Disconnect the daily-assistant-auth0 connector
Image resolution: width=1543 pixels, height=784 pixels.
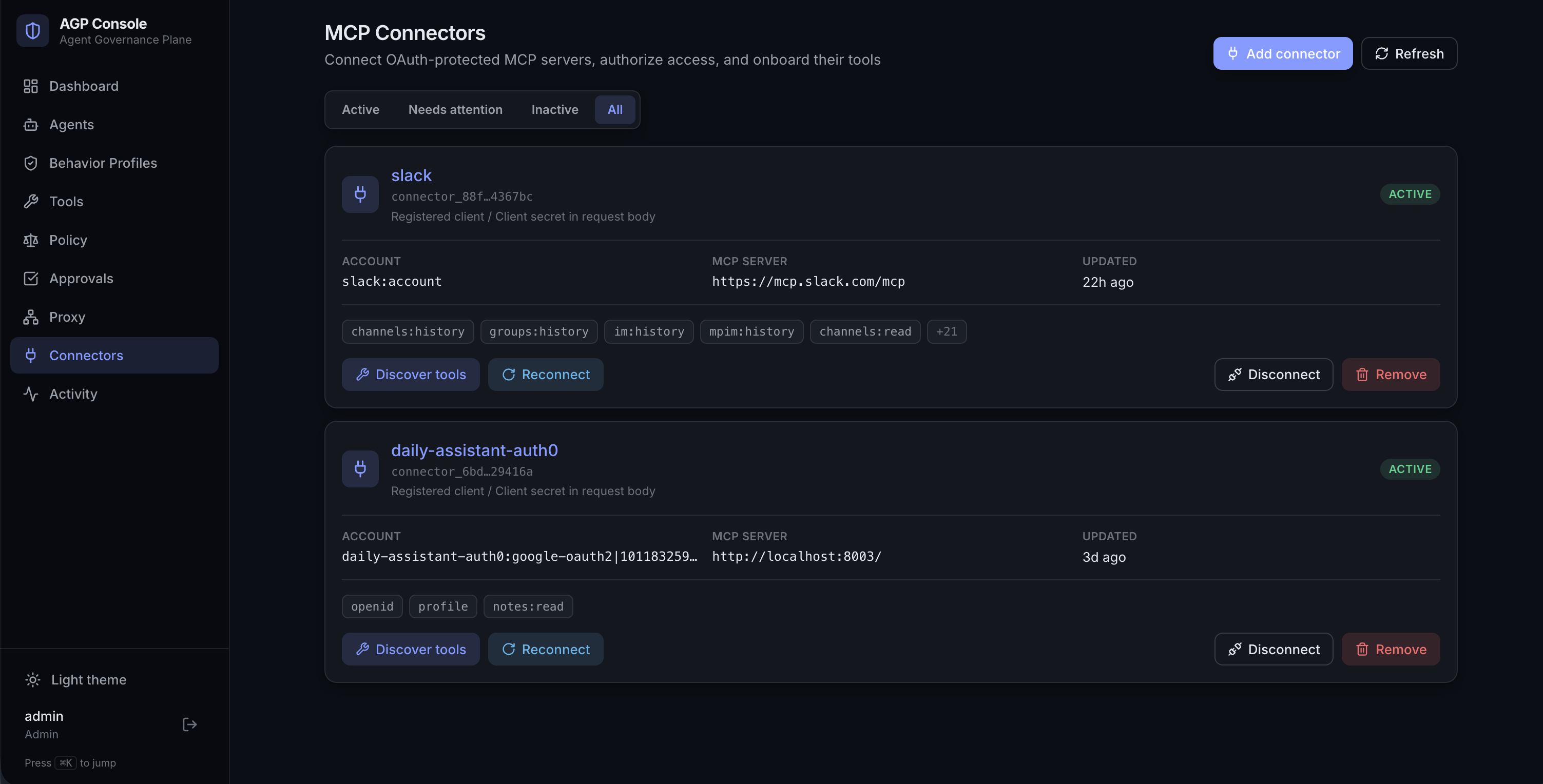(x=1274, y=649)
